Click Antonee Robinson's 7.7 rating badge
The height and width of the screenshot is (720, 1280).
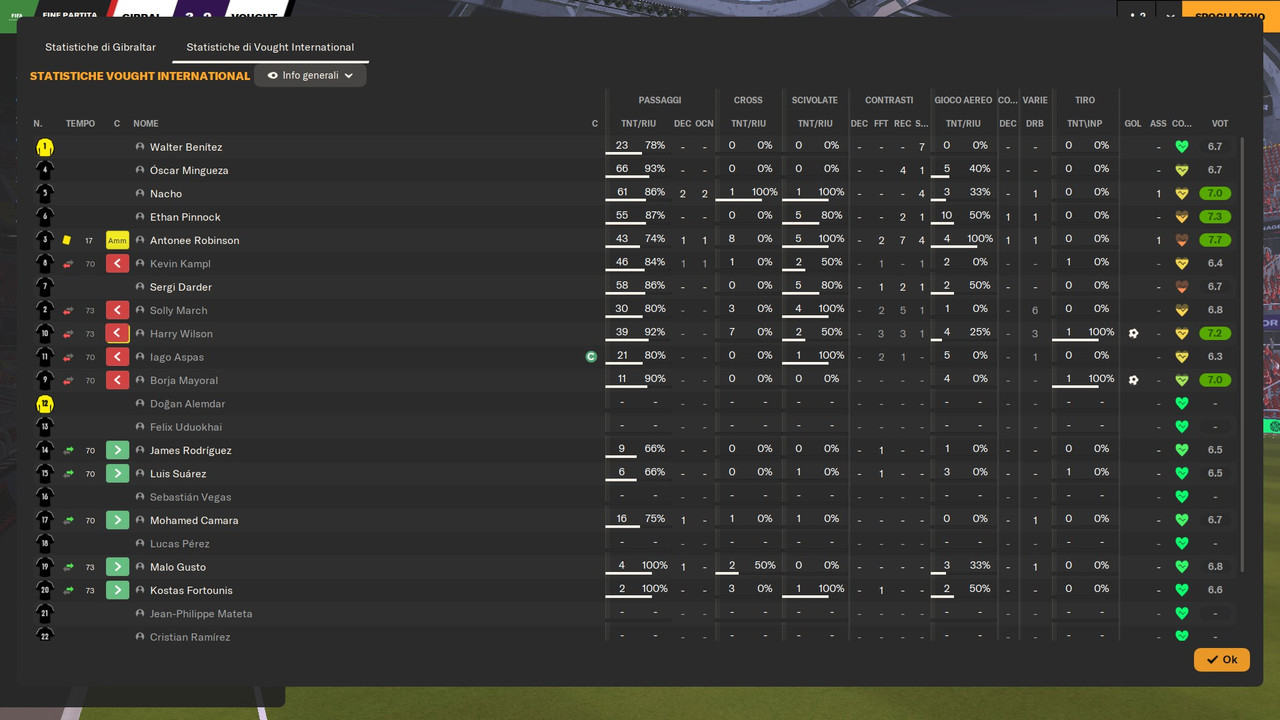pos(1215,240)
